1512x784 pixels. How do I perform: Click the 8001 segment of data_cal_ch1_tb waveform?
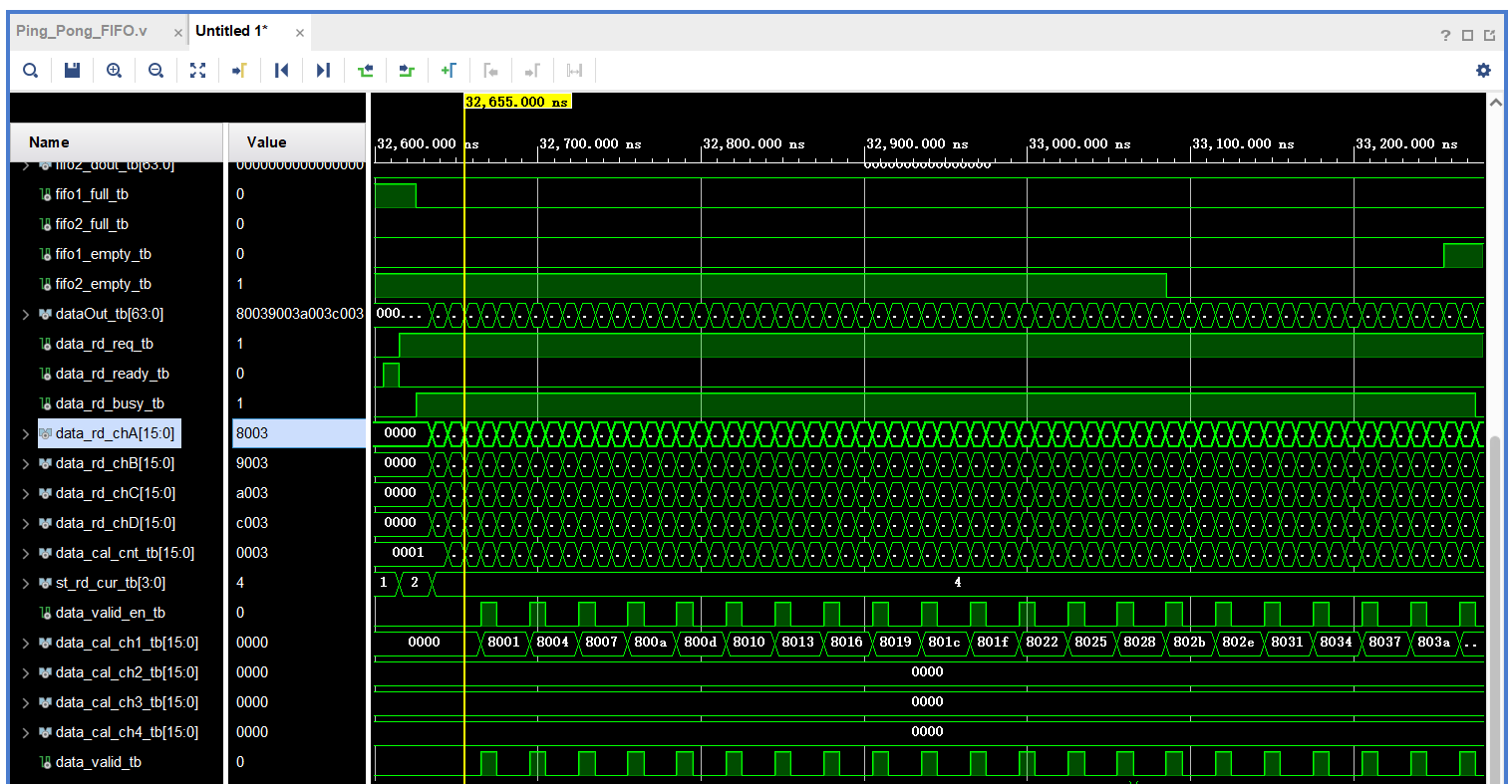pos(503,643)
